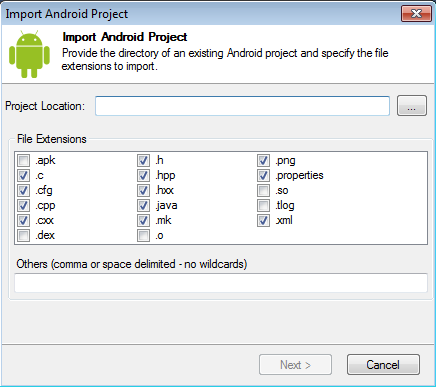Disable the .properties extension checkbox
Image resolution: width=436 pixels, height=387 pixels.
(x=264, y=176)
